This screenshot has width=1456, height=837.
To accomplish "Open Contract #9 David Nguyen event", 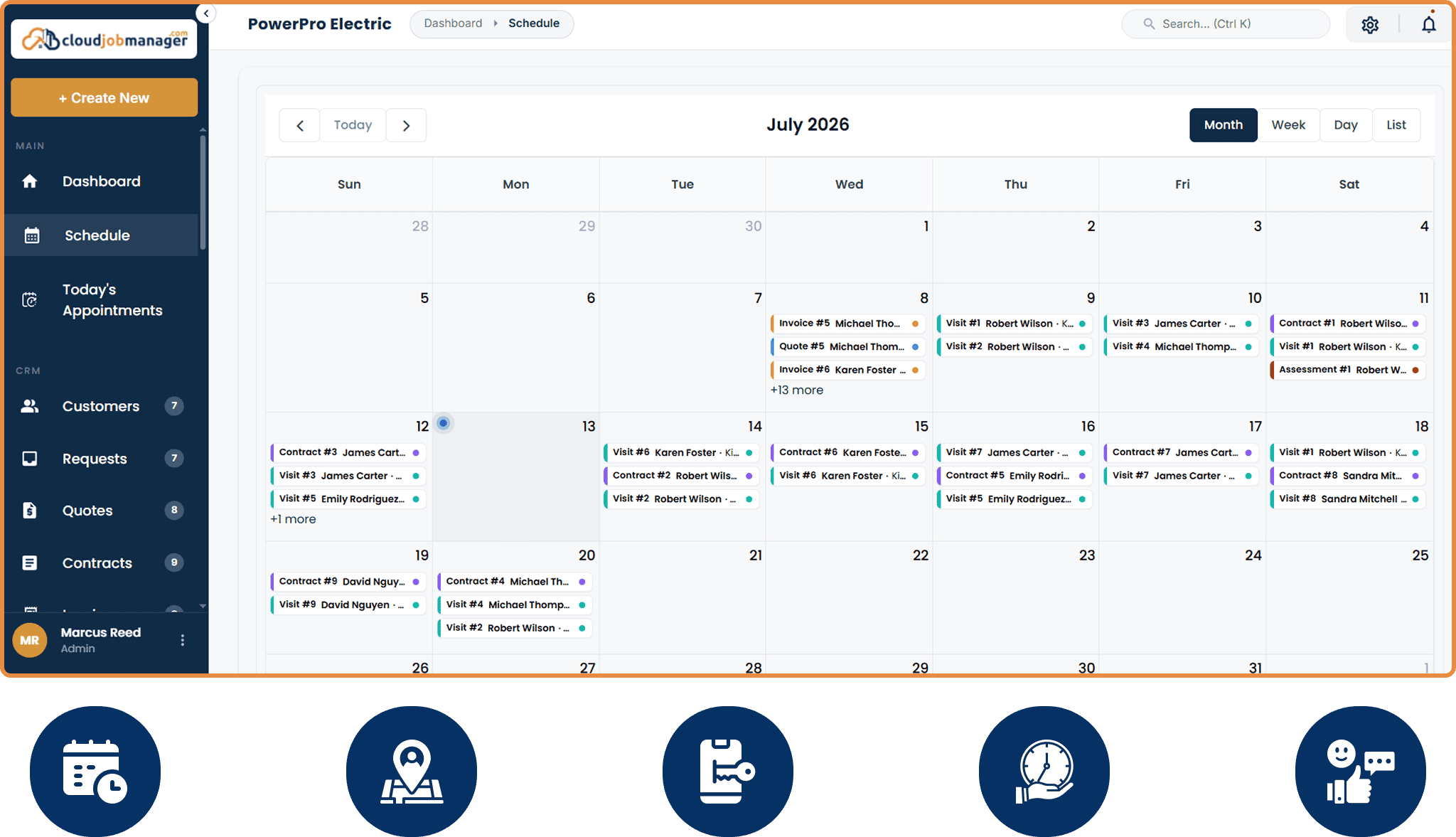I will click(x=348, y=582).
